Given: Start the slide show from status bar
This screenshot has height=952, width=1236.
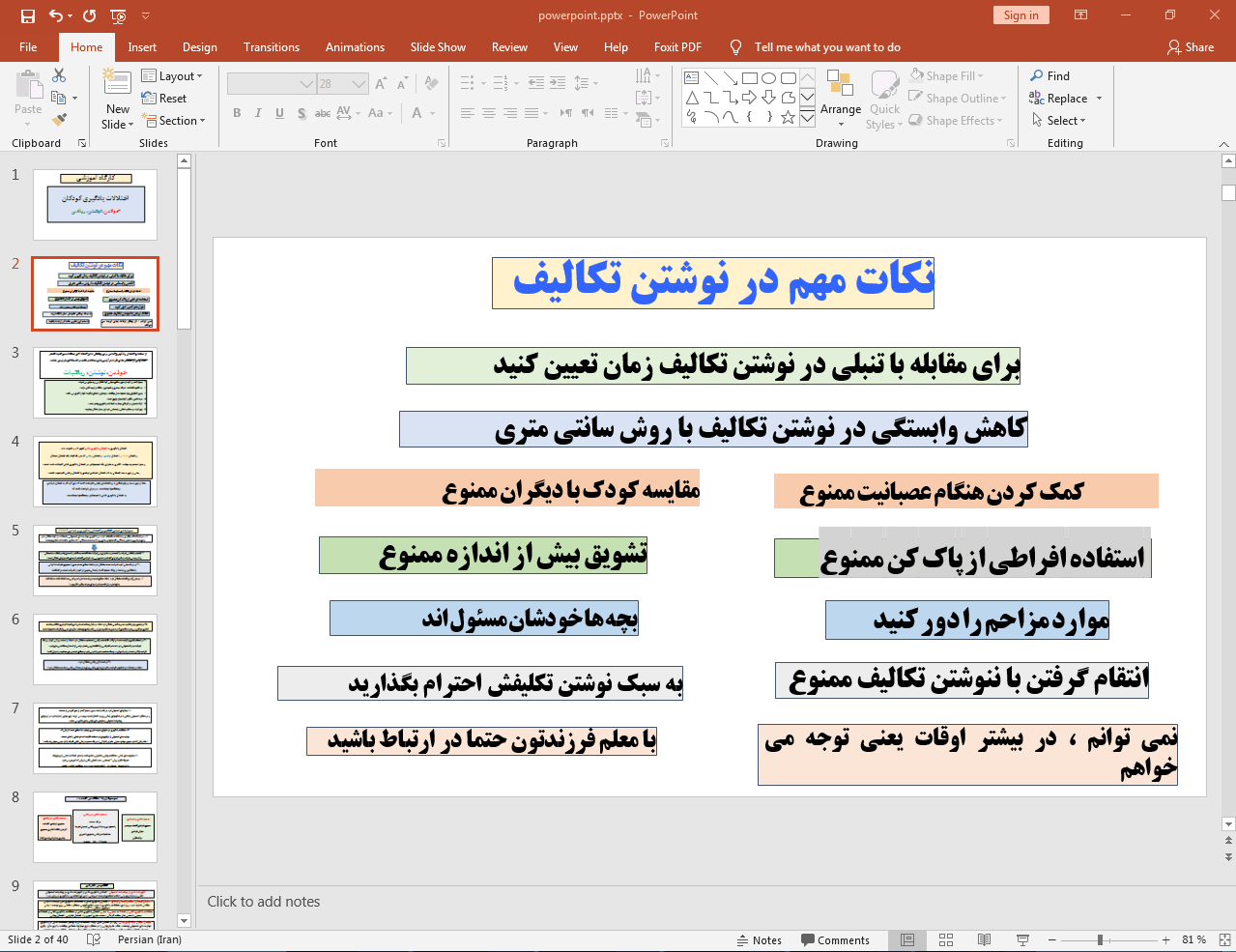Looking at the screenshot, I should [x=1022, y=939].
